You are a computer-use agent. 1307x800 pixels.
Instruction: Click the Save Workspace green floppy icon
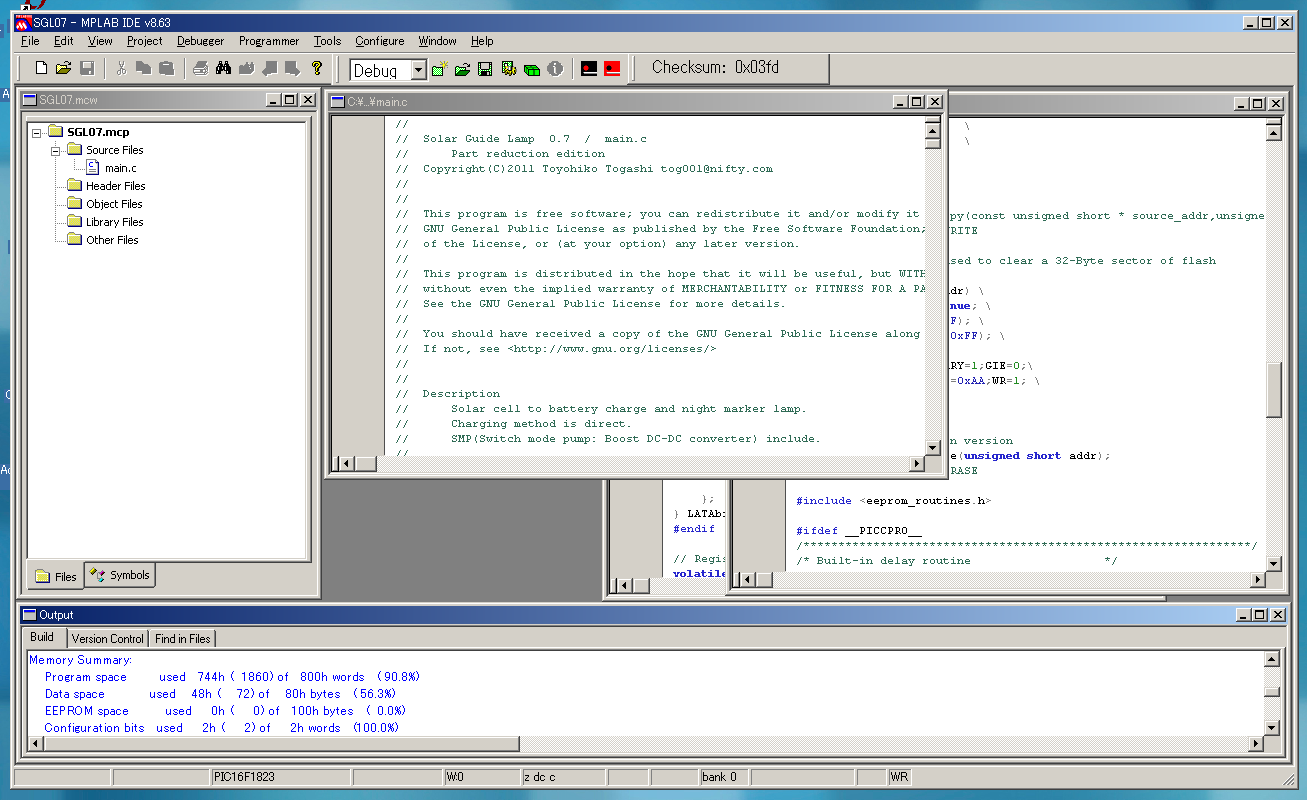485,69
